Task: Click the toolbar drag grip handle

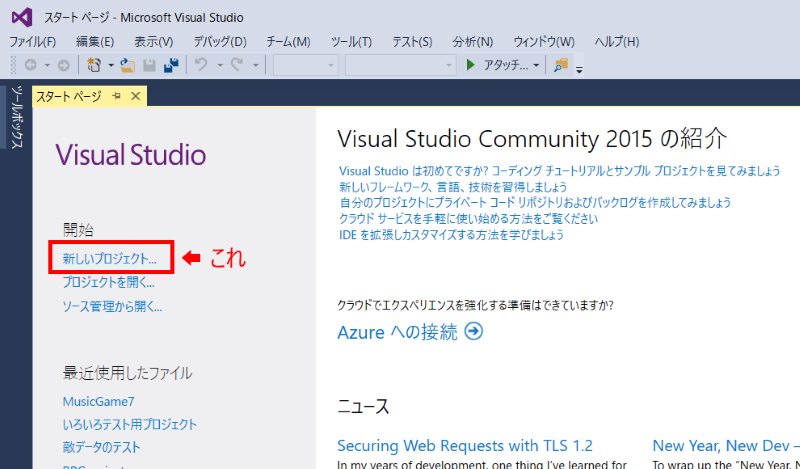Action: [x=14, y=65]
